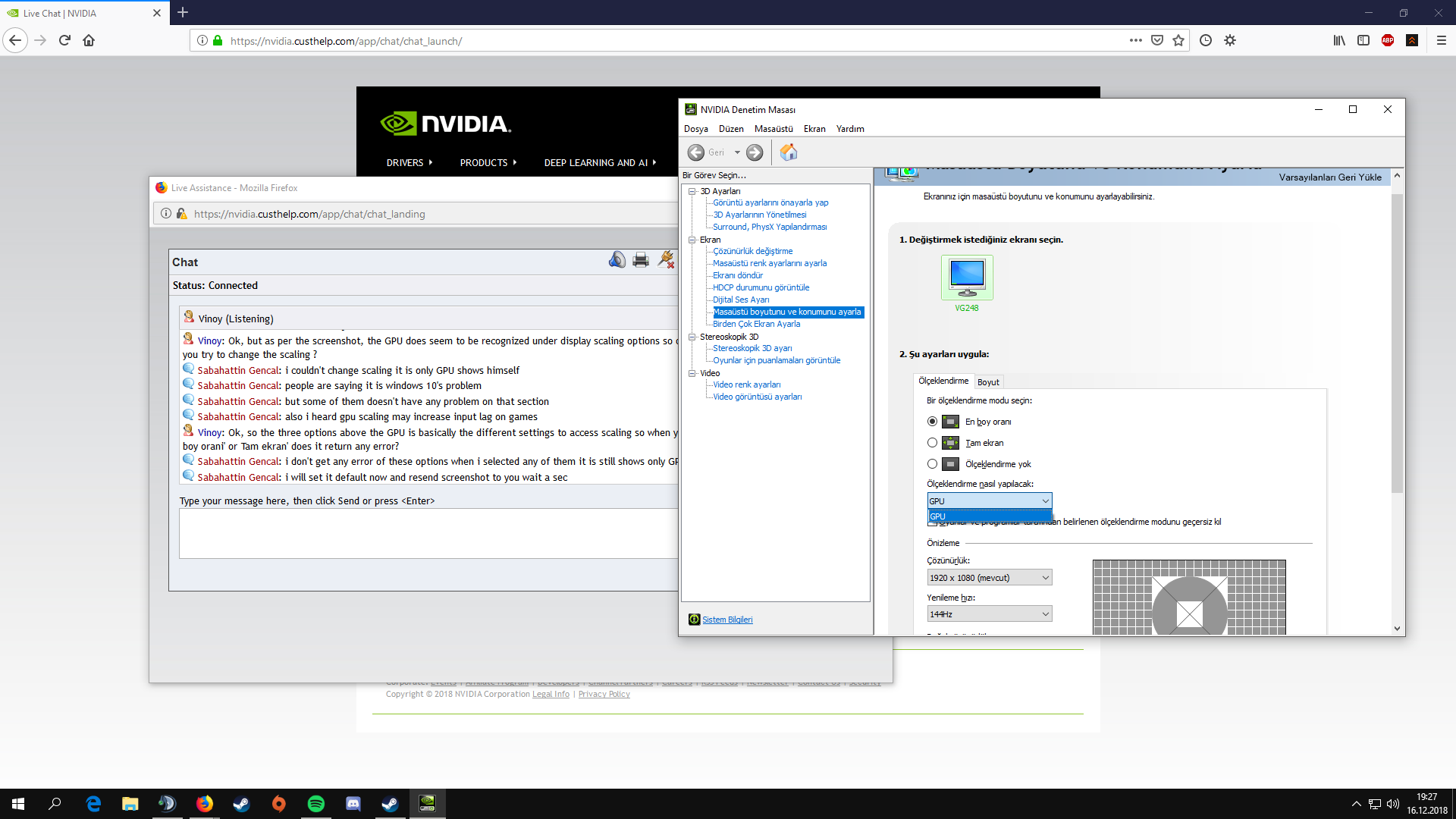1456x819 pixels.
Task: Open Spotify from the taskbar
Action: (316, 804)
